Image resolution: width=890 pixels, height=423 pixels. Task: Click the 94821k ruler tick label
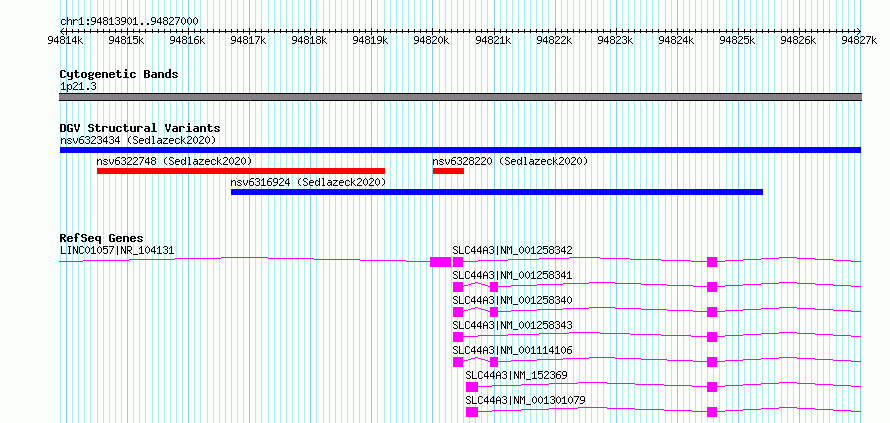pyautogui.click(x=493, y=40)
